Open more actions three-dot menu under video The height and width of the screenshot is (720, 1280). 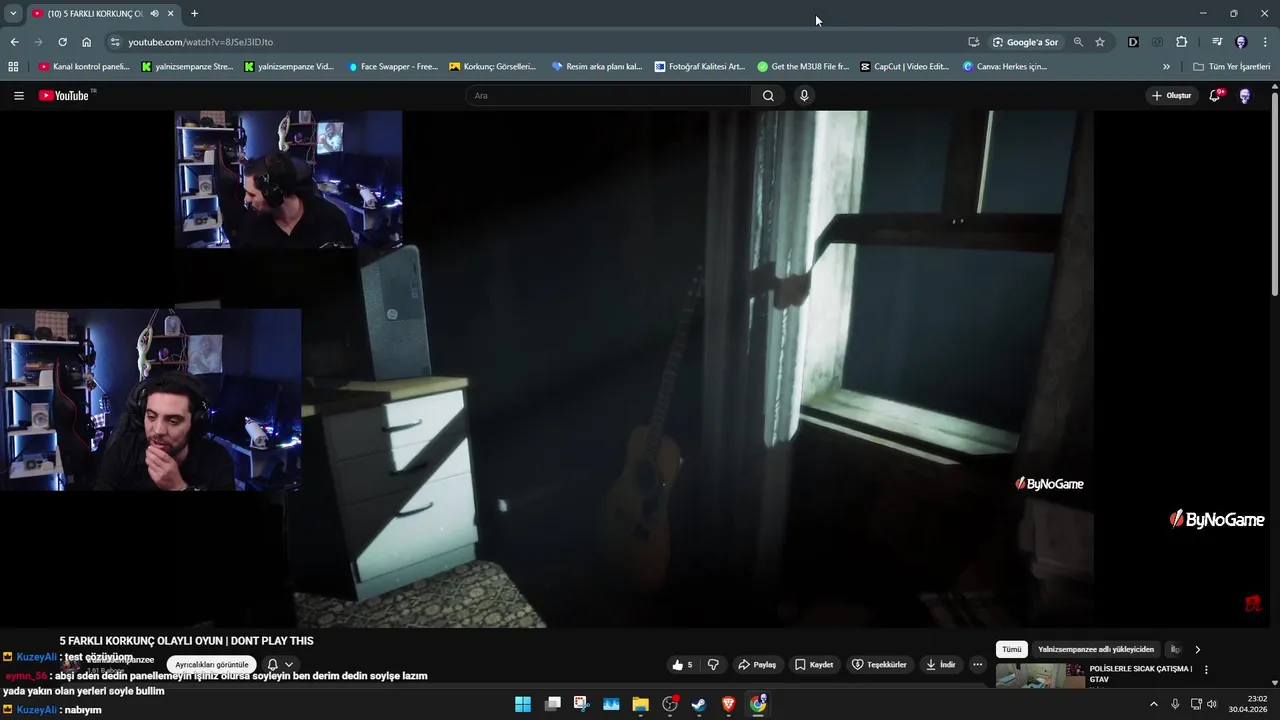(977, 665)
